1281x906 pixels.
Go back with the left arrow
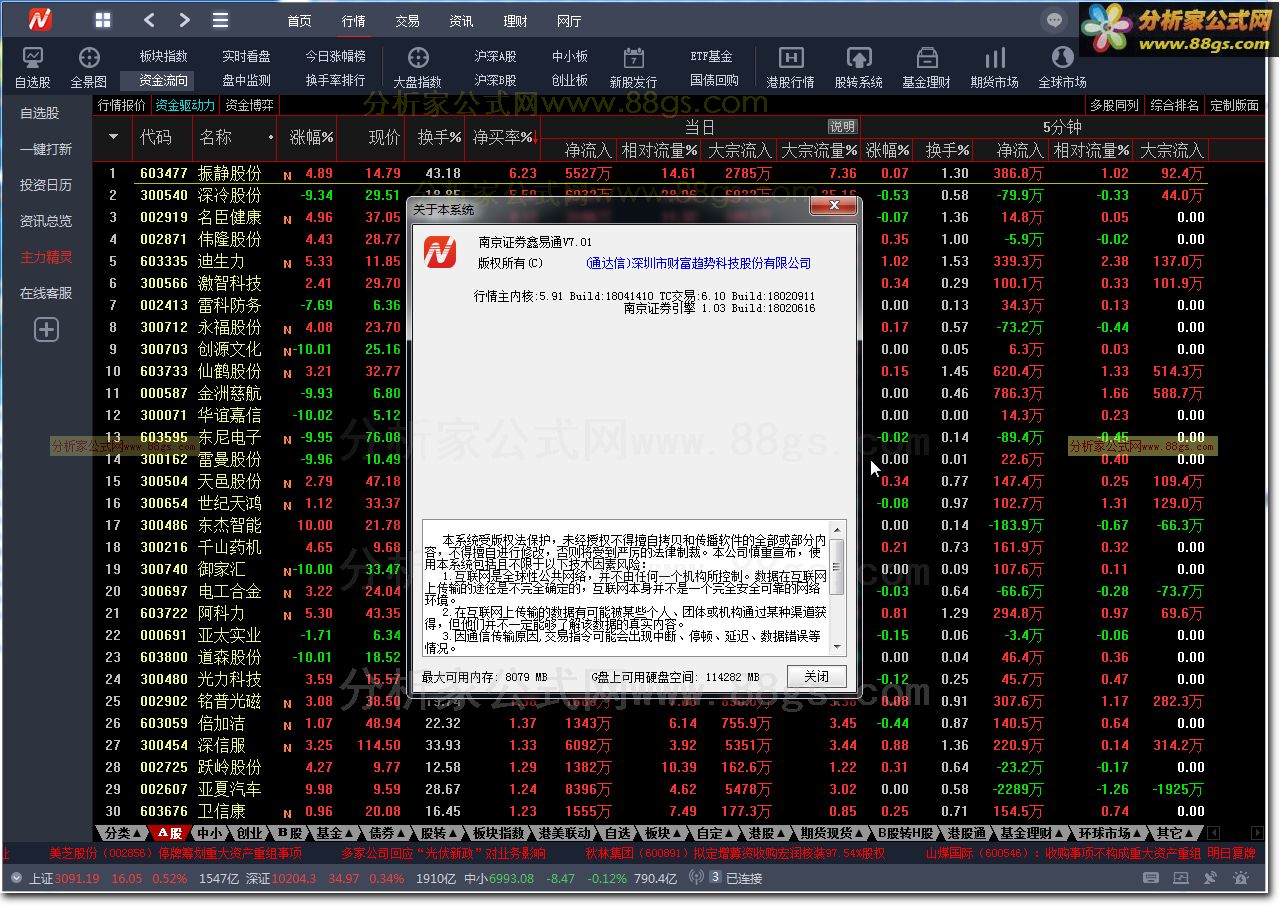click(x=149, y=20)
